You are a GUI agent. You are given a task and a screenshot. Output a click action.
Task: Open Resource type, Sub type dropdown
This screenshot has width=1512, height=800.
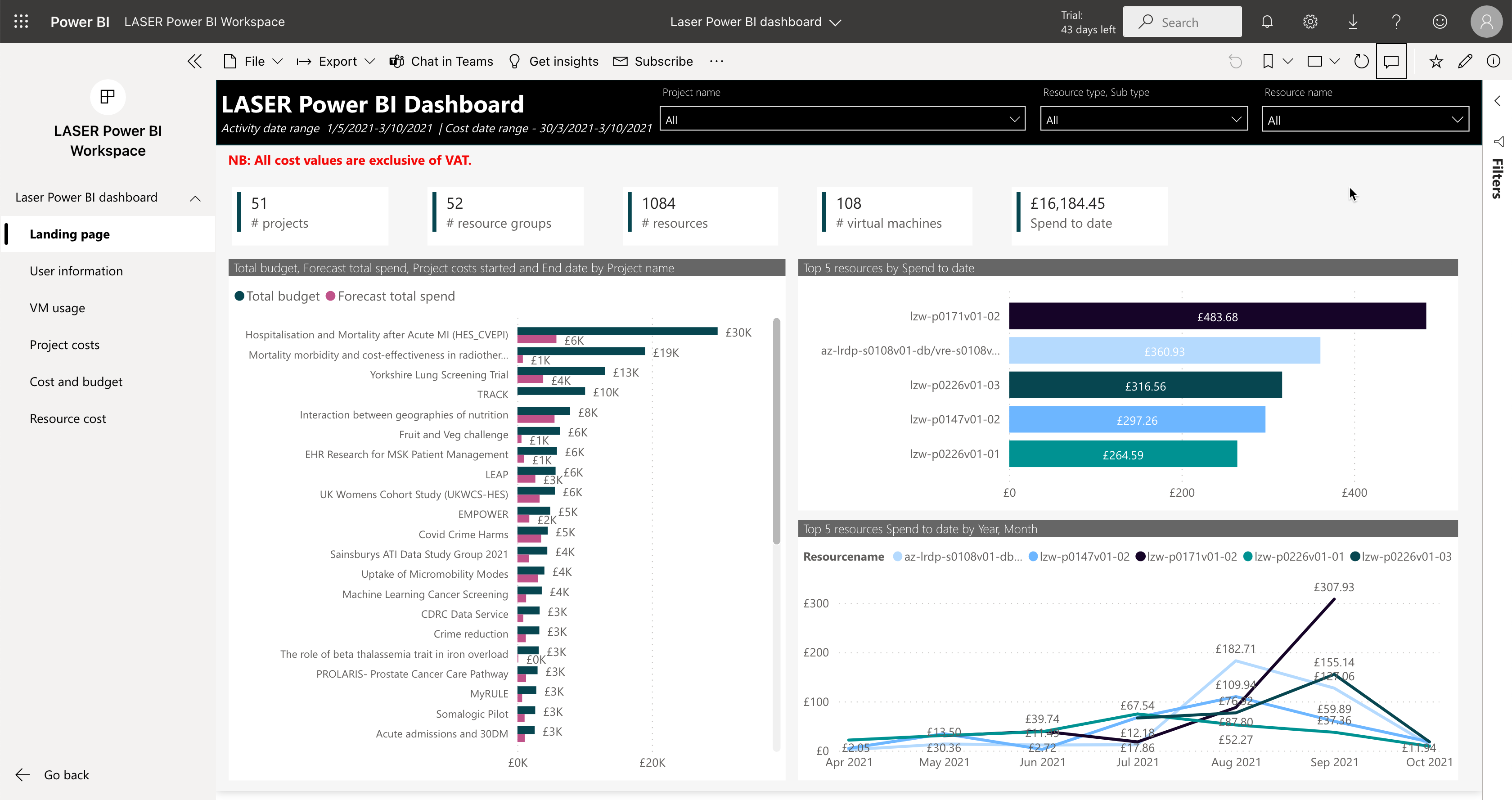tap(1143, 119)
